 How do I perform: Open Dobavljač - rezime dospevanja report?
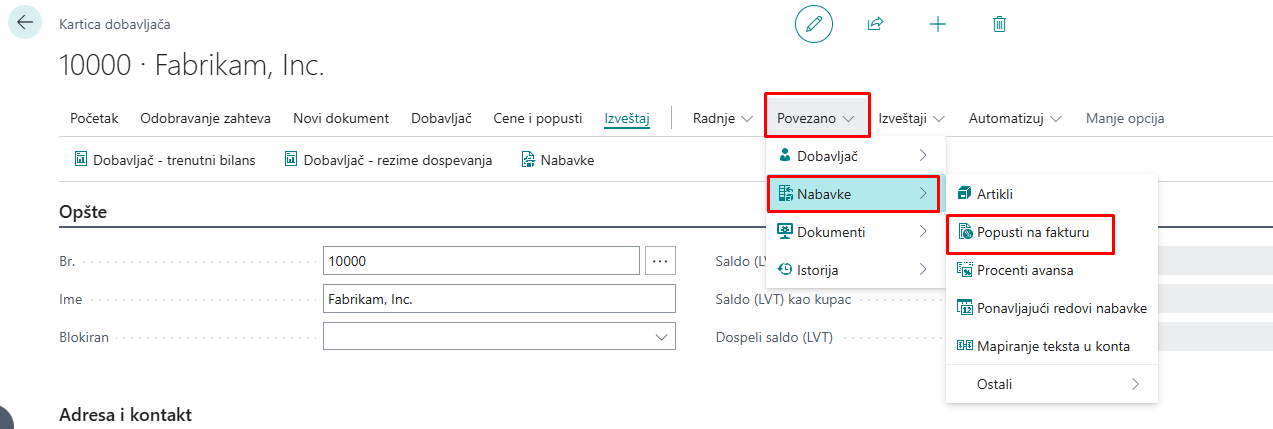(388, 160)
